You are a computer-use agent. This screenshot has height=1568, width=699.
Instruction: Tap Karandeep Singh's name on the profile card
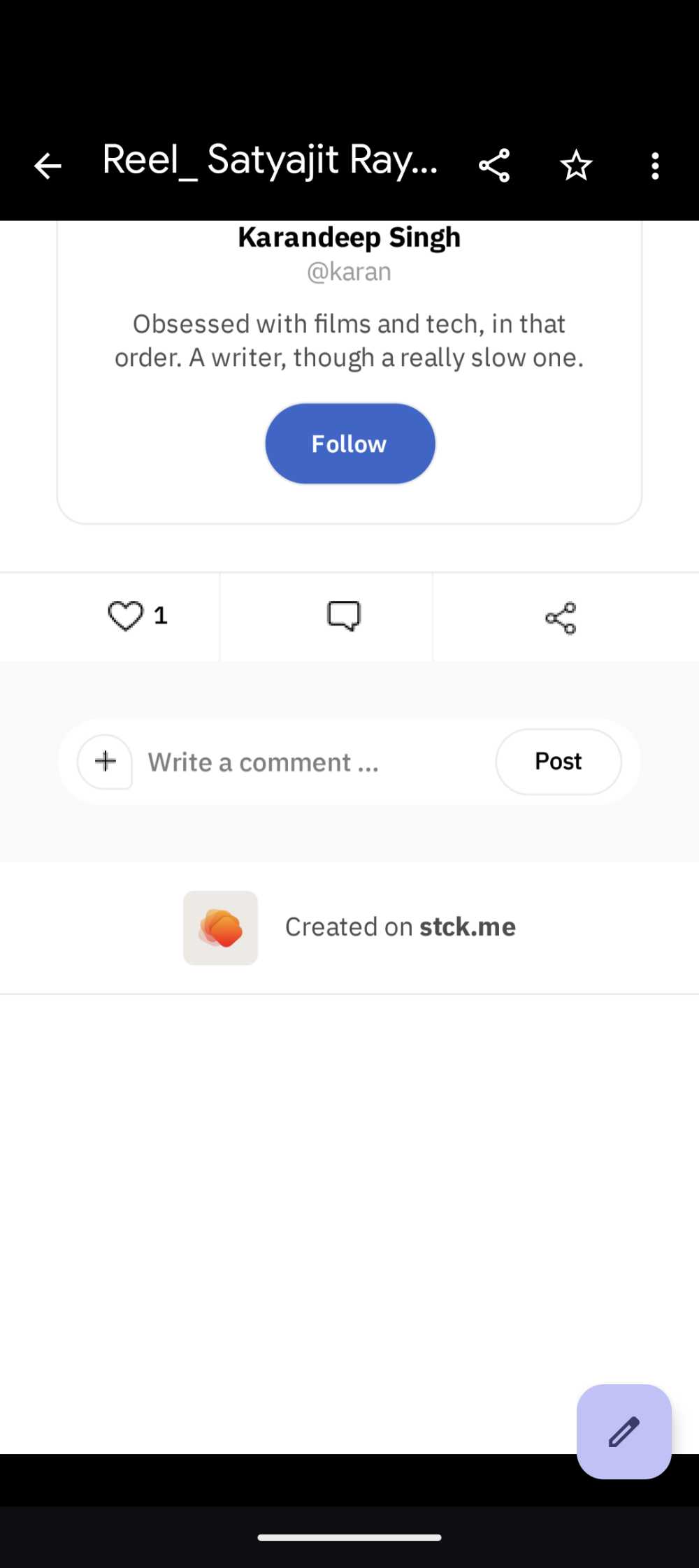coord(349,237)
